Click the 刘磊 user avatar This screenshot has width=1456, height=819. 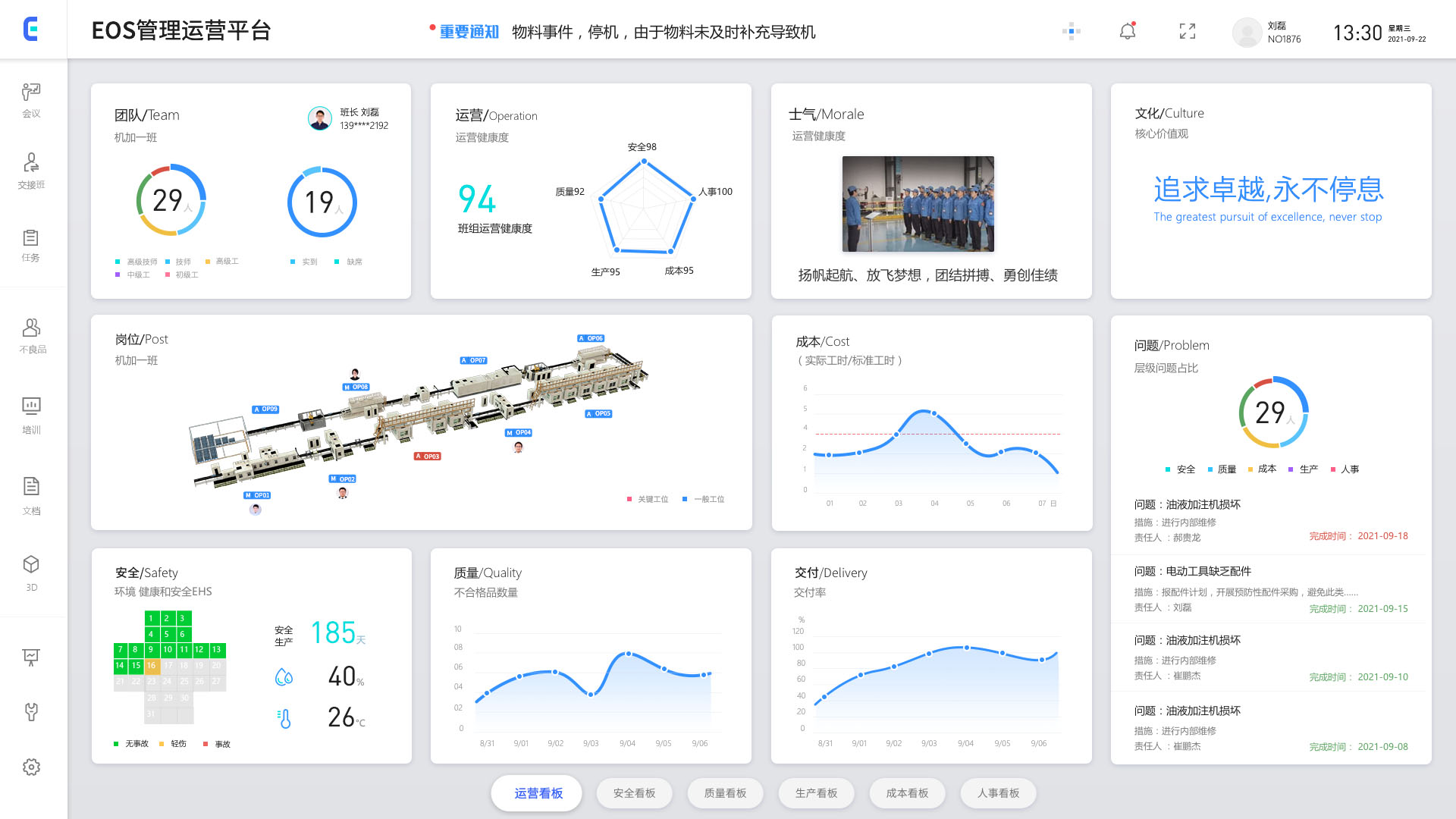(1247, 32)
